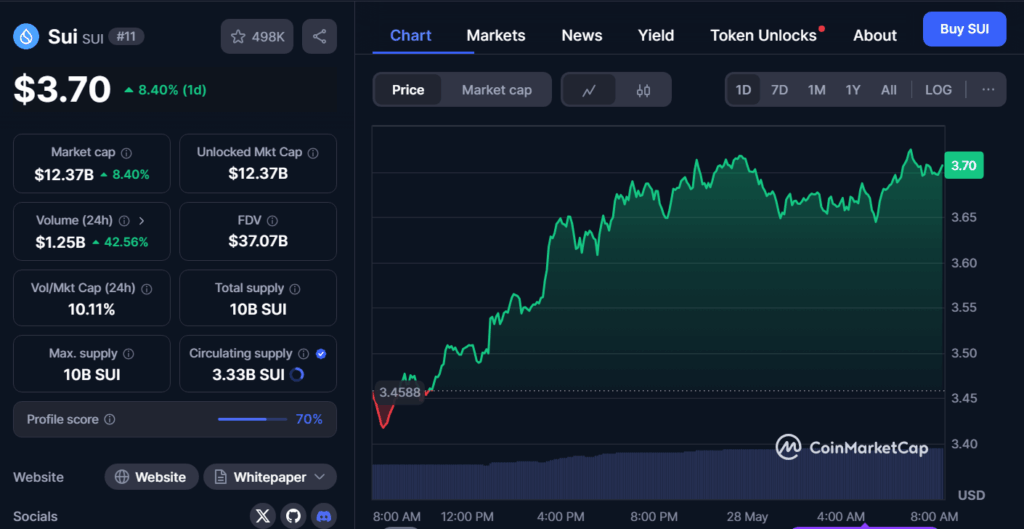Show Max. supply info icon
Image resolution: width=1024 pixels, height=529 pixels.
tap(129, 354)
